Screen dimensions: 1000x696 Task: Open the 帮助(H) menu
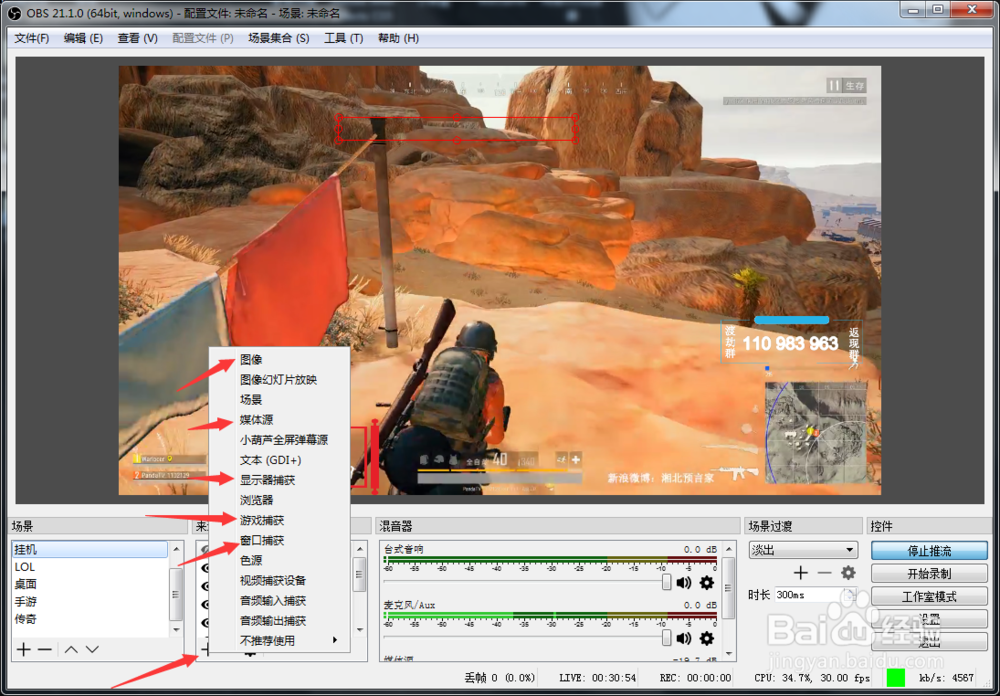pos(398,38)
